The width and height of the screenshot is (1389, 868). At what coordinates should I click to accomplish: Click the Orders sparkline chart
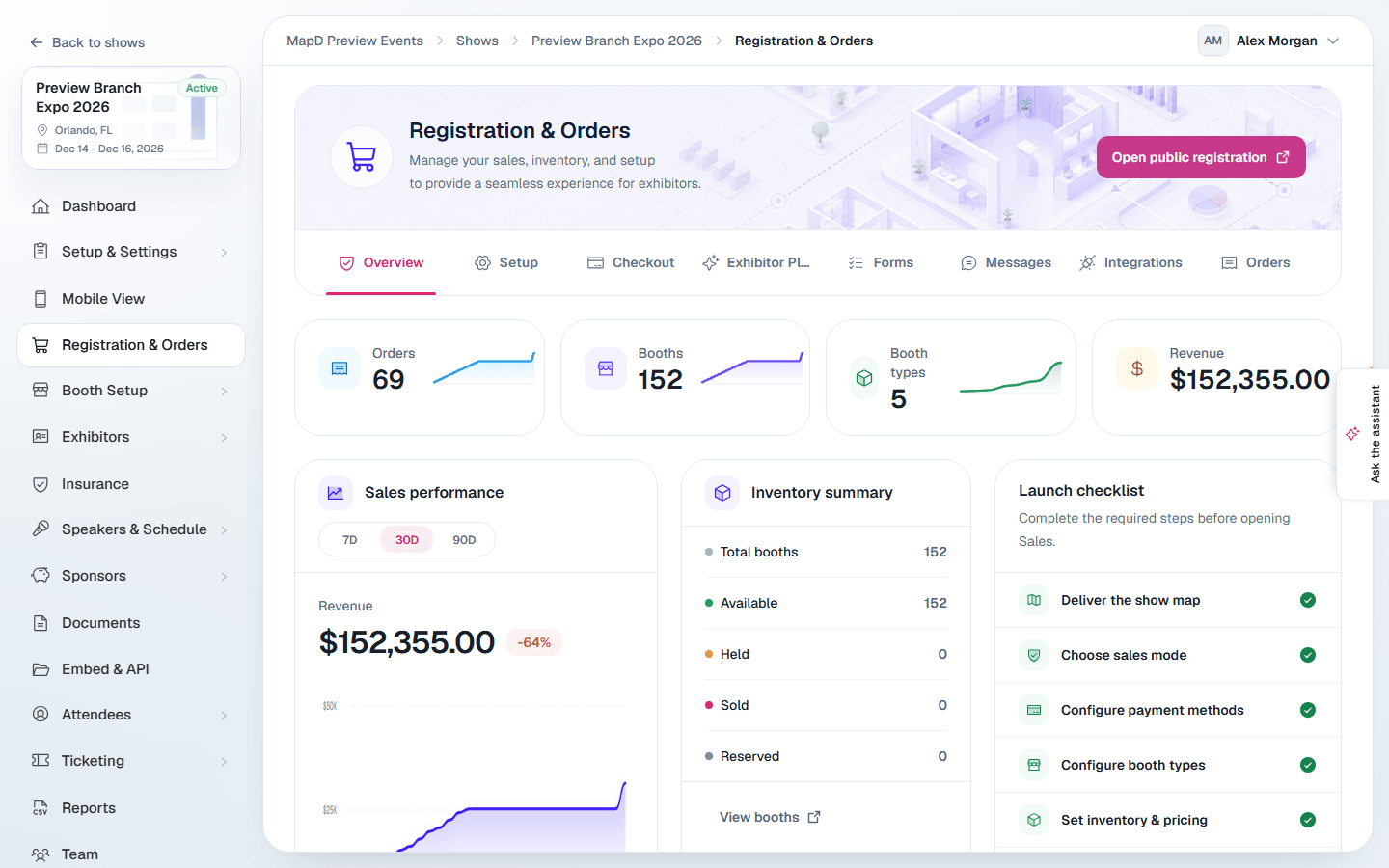(484, 368)
